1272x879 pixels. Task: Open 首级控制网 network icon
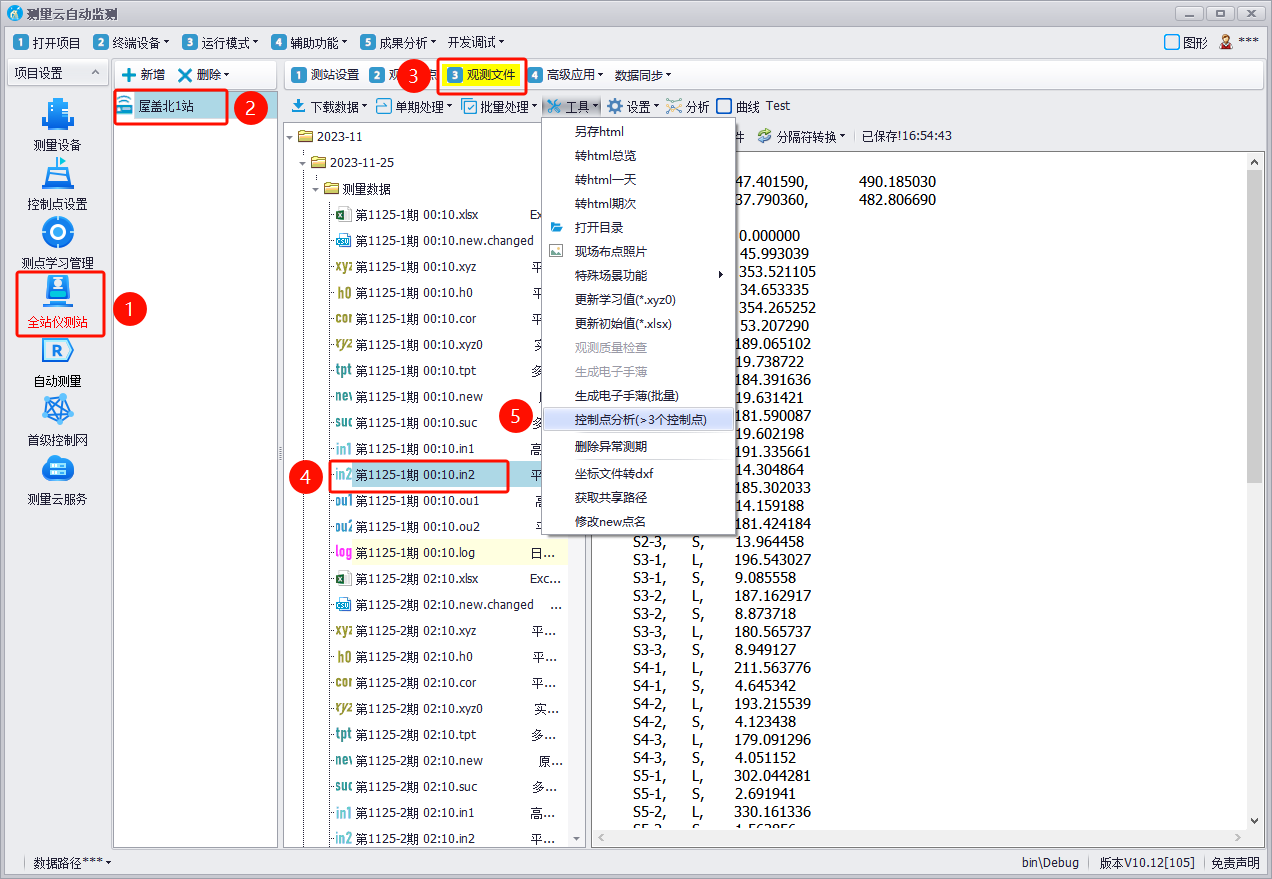(x=57, y=411)
